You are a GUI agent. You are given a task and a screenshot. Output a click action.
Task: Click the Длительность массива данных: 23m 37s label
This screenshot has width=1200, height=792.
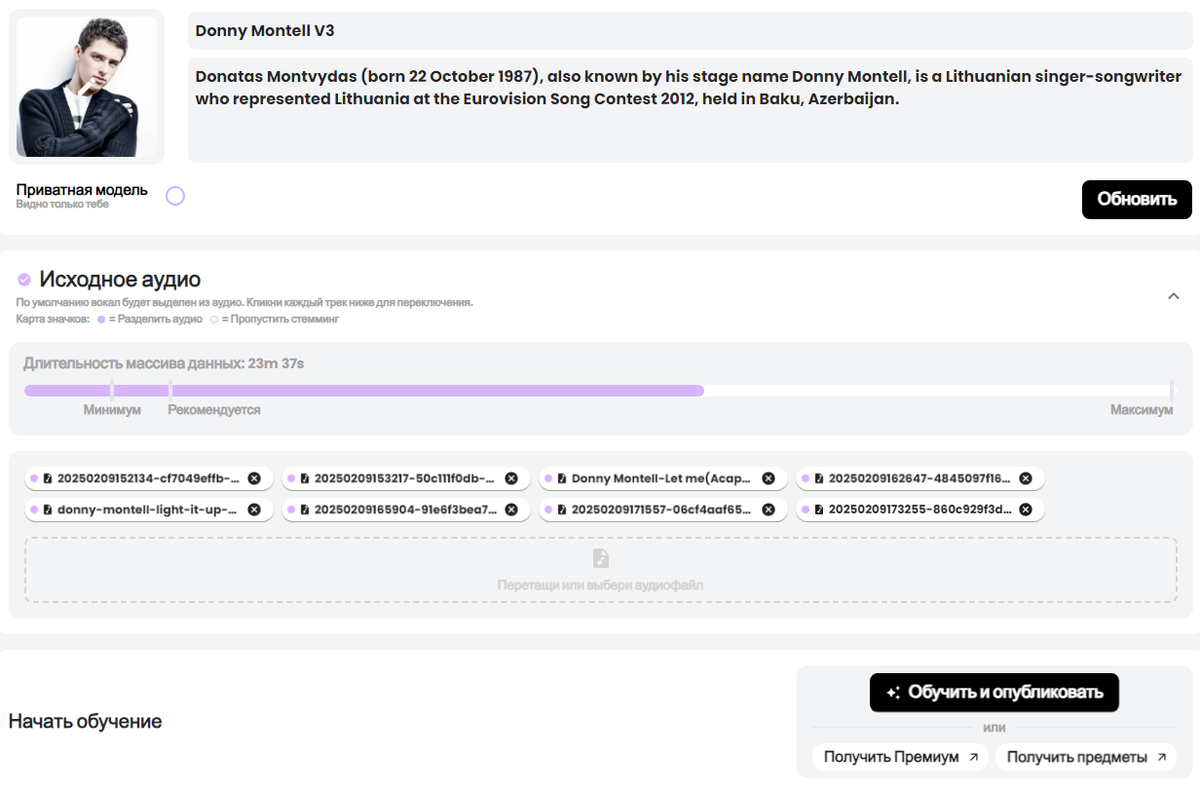tap(164, 363)
